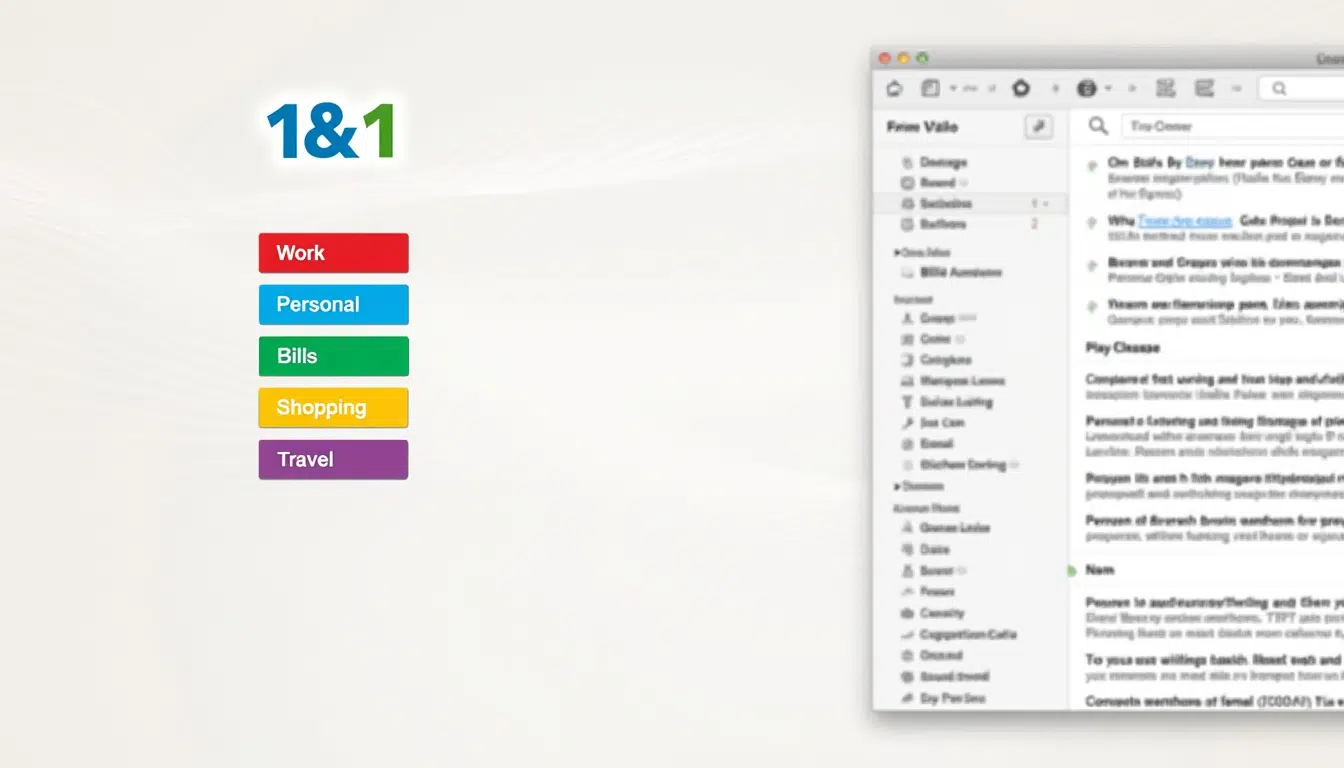
Task: Expand first sidebar section disclosure triangle
Action: (x=897, y=253)
